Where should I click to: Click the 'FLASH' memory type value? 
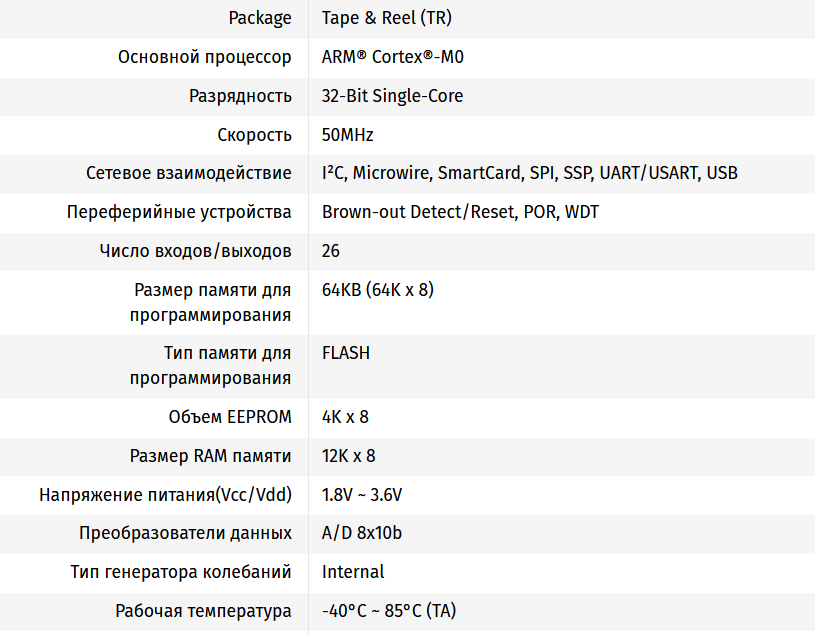point(345,353)
